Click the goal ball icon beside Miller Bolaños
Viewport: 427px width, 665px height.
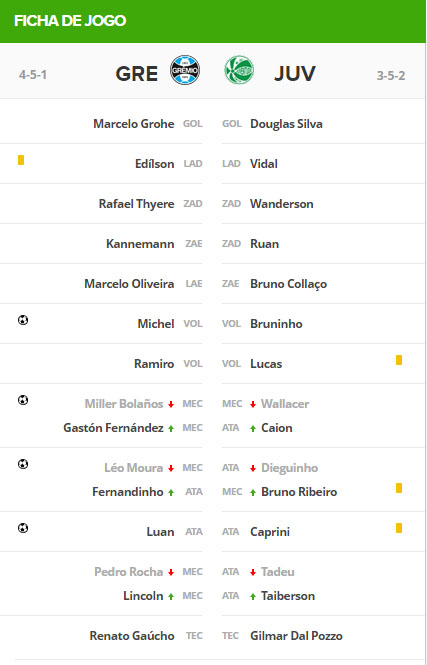point(23,400)
